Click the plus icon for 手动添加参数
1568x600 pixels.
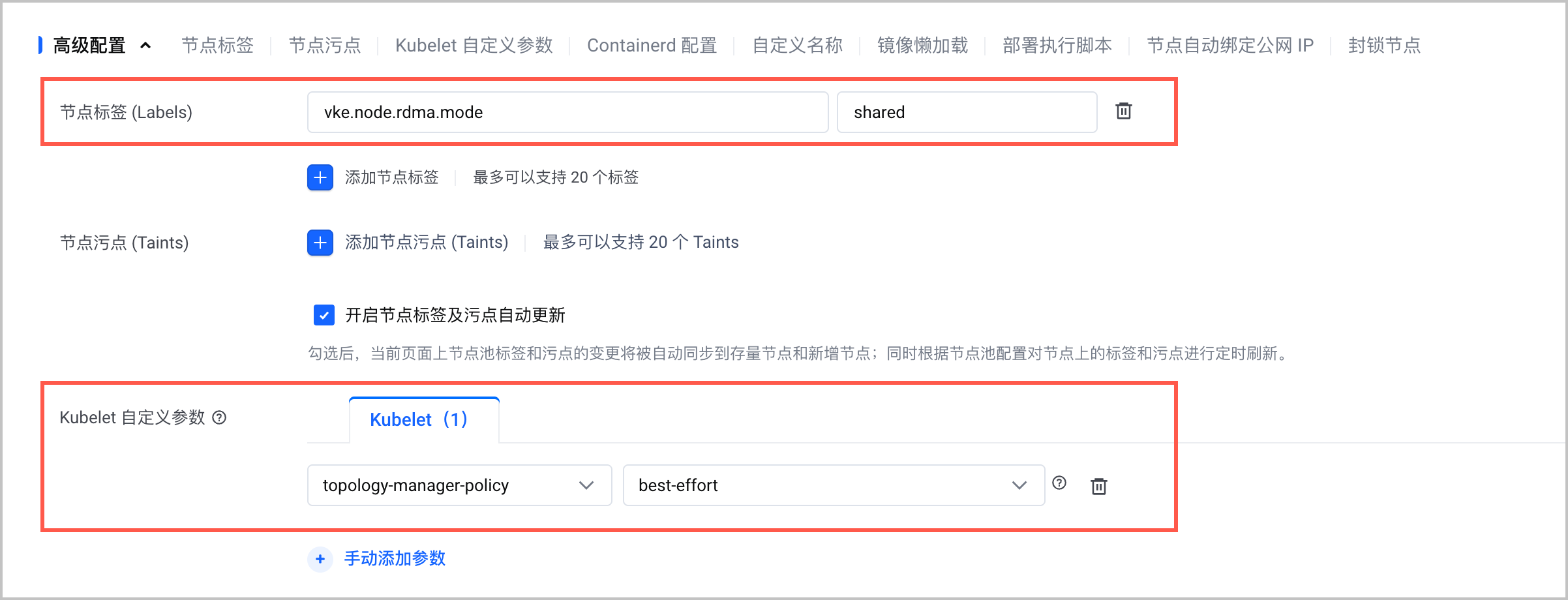(320, 559)
